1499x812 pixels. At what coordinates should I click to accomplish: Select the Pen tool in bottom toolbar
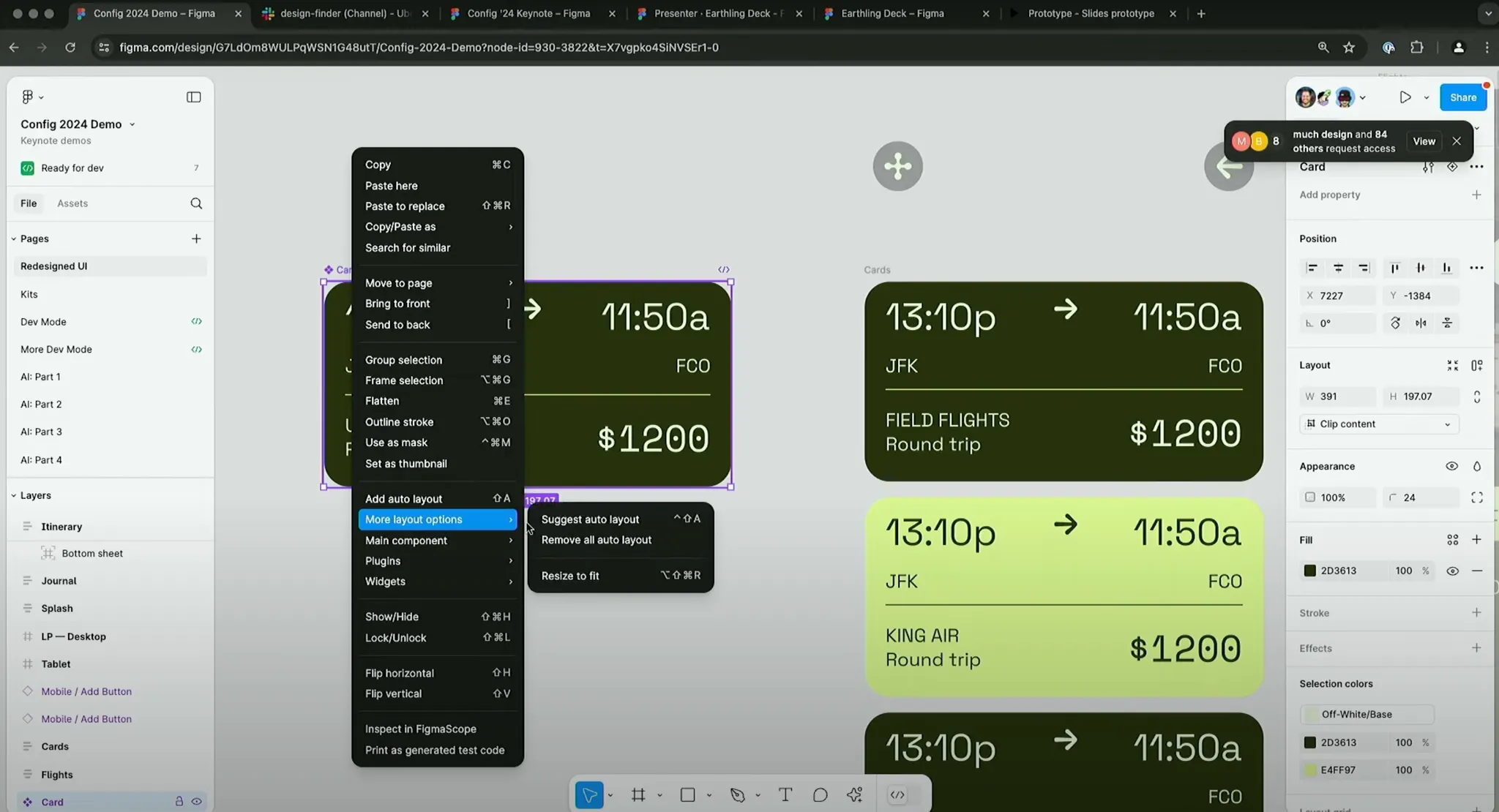click(x=737, y=795)
